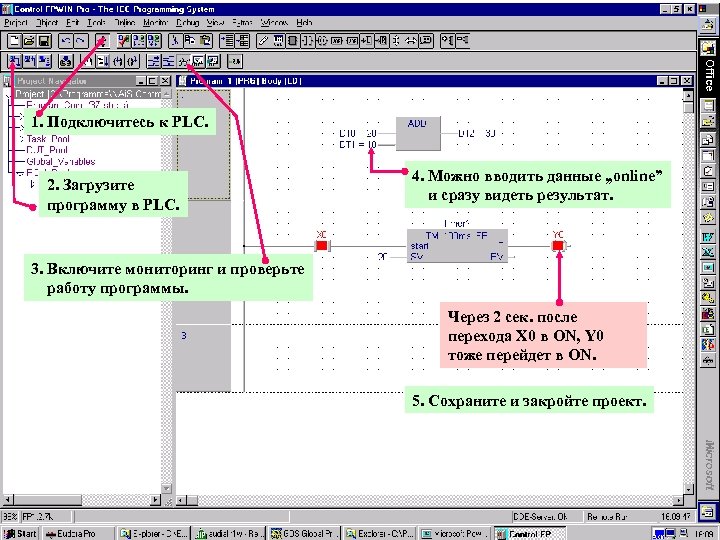720x540 pixels.
Task: Click the last icon of the second toolbar
Action: [235, 61]
